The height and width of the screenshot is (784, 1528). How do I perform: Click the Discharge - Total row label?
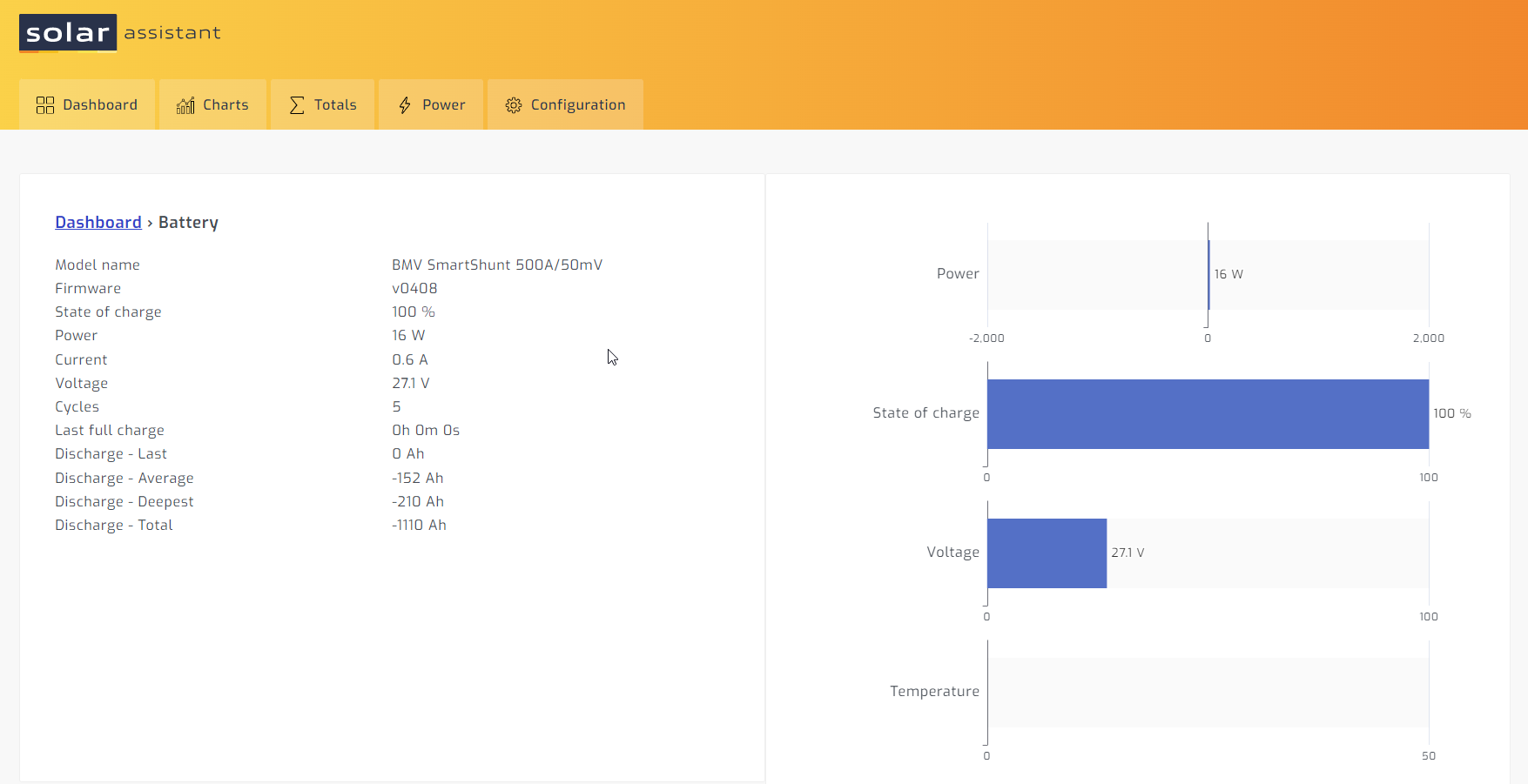[x=114, y=525]
